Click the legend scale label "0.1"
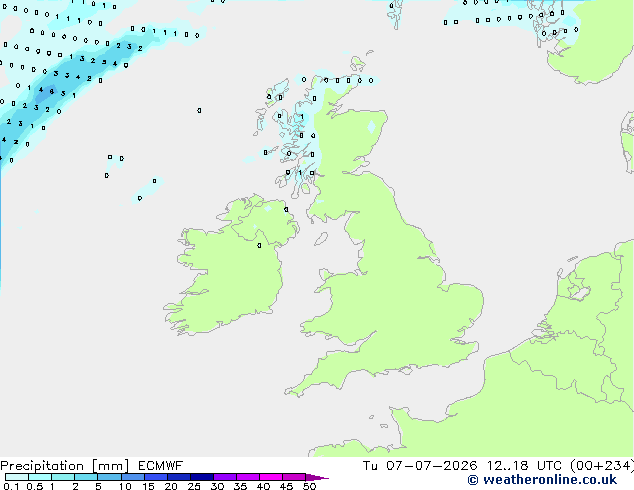The image size is (634, 490). [x=11, y=486]
